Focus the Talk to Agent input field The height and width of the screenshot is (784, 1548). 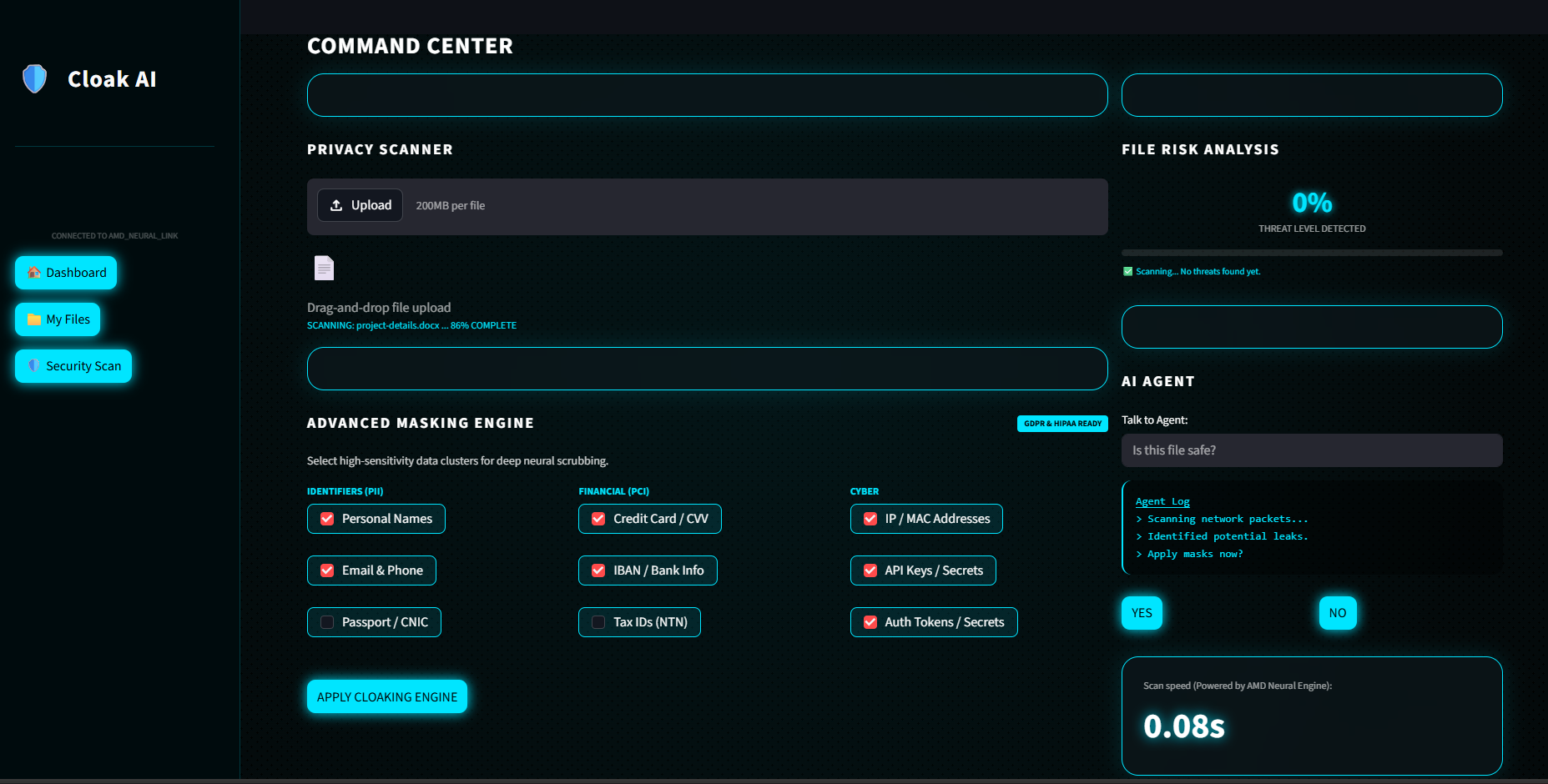tap(1312, 450)
